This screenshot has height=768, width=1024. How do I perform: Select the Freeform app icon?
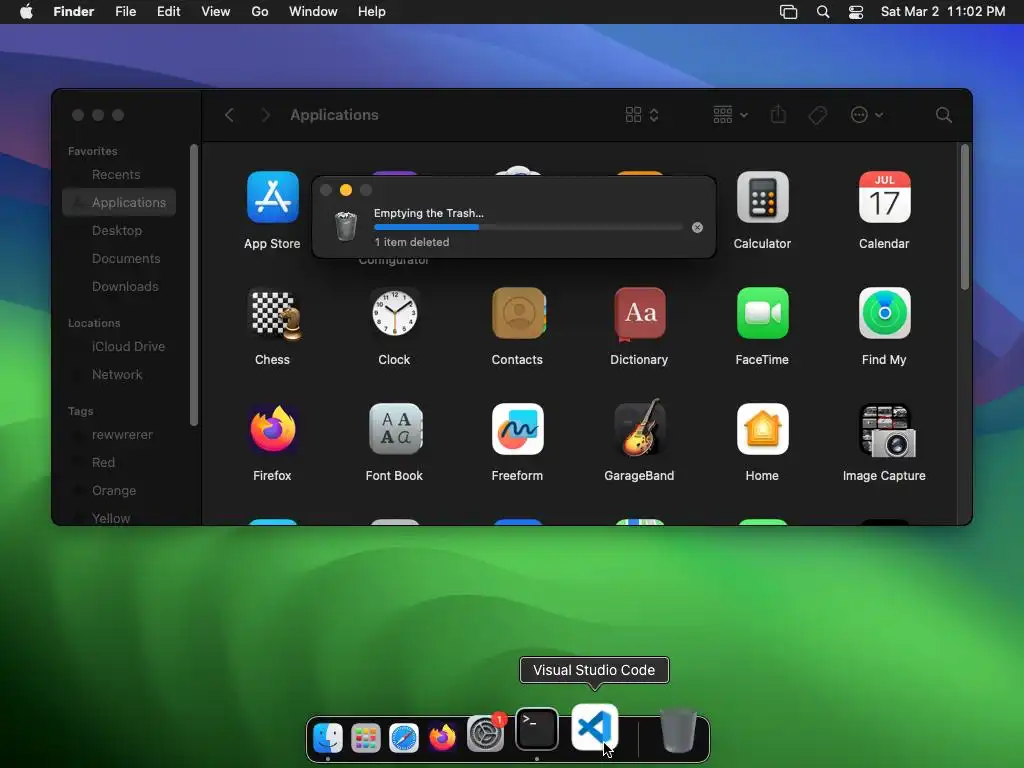tap(517, 429)
